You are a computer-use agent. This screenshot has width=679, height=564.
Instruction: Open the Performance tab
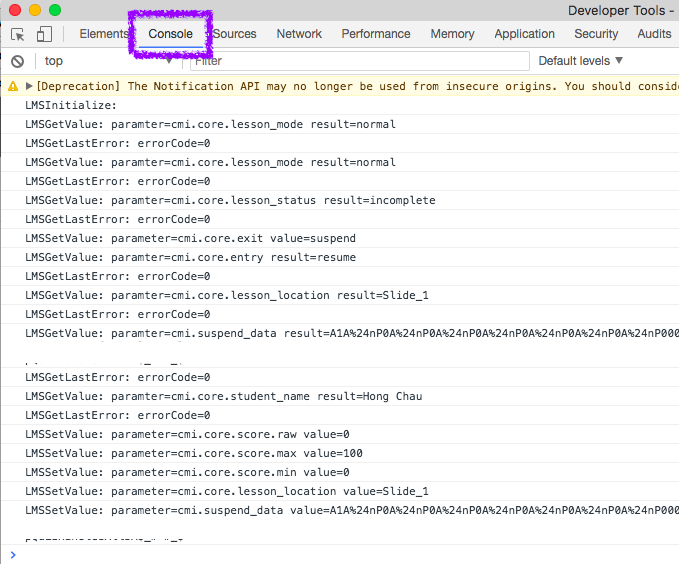[376, 34]
